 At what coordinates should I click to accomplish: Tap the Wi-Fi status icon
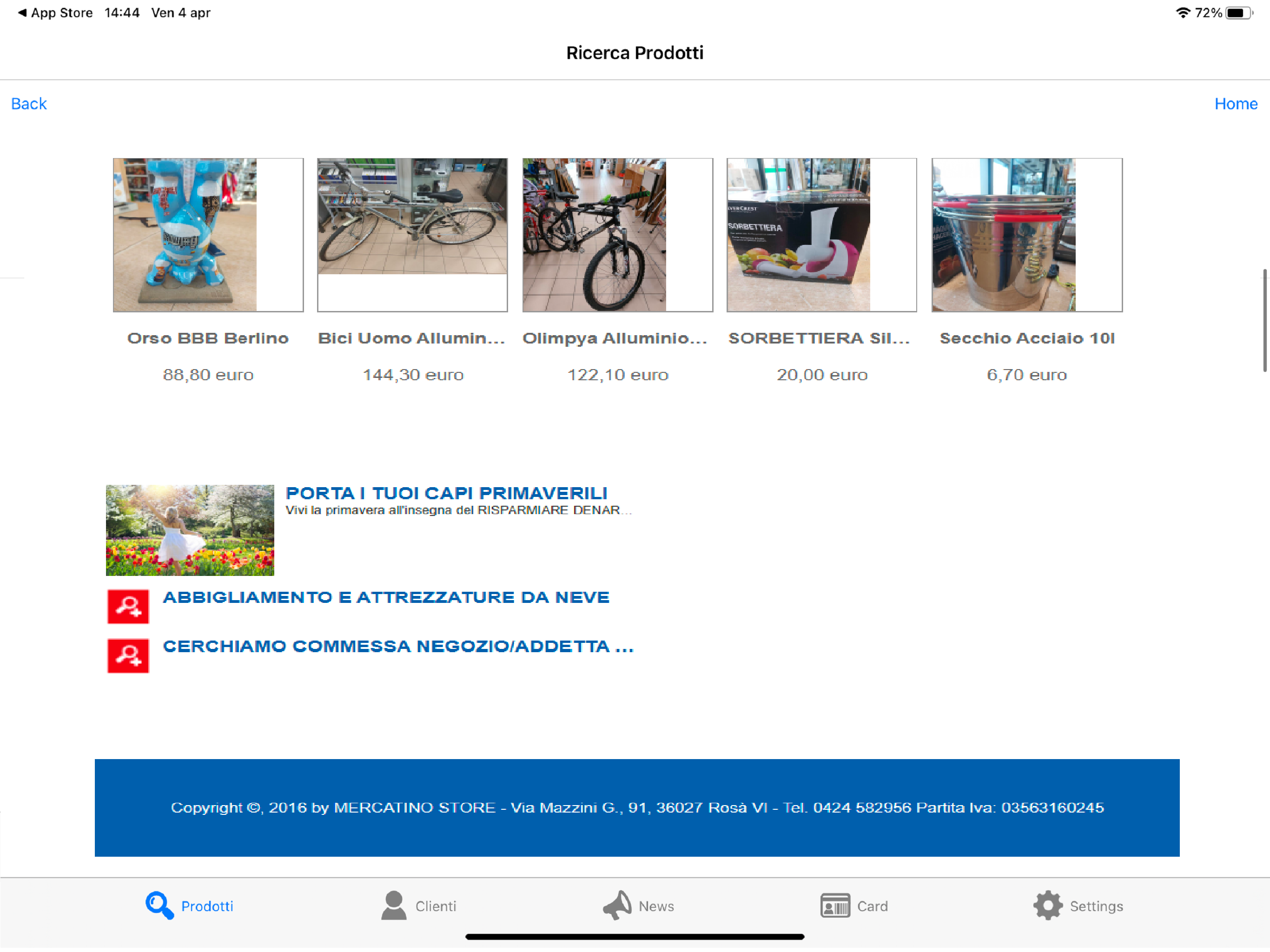click(x=1183, y=13)
